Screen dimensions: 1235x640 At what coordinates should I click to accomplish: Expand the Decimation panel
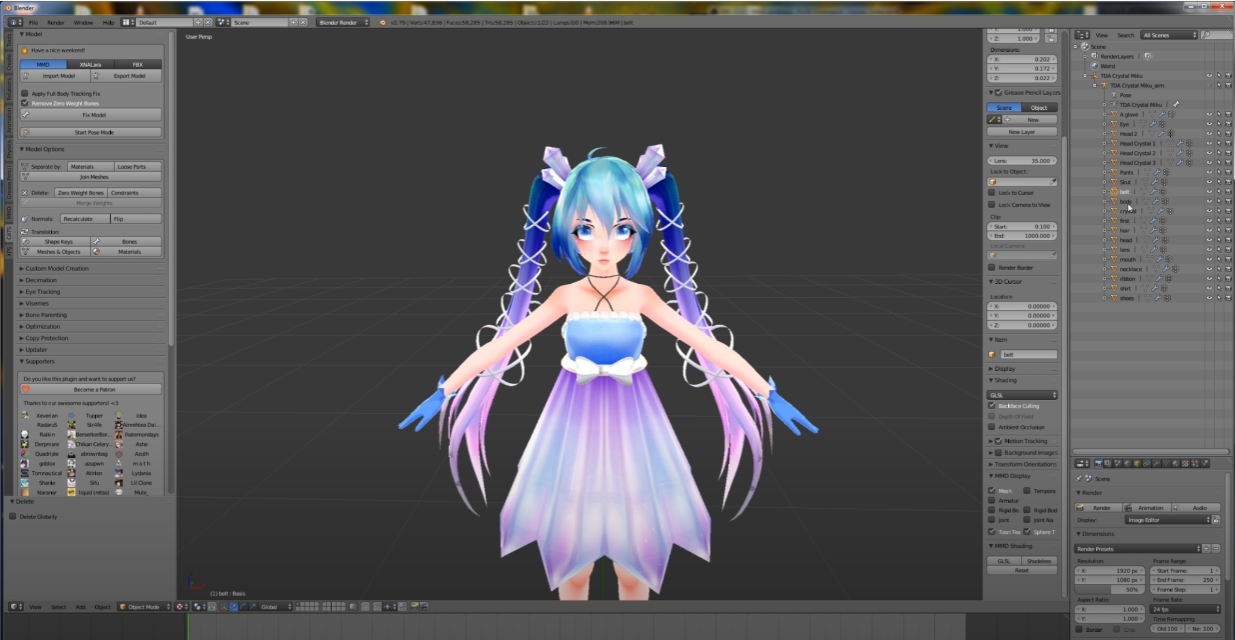click(40, 280)
